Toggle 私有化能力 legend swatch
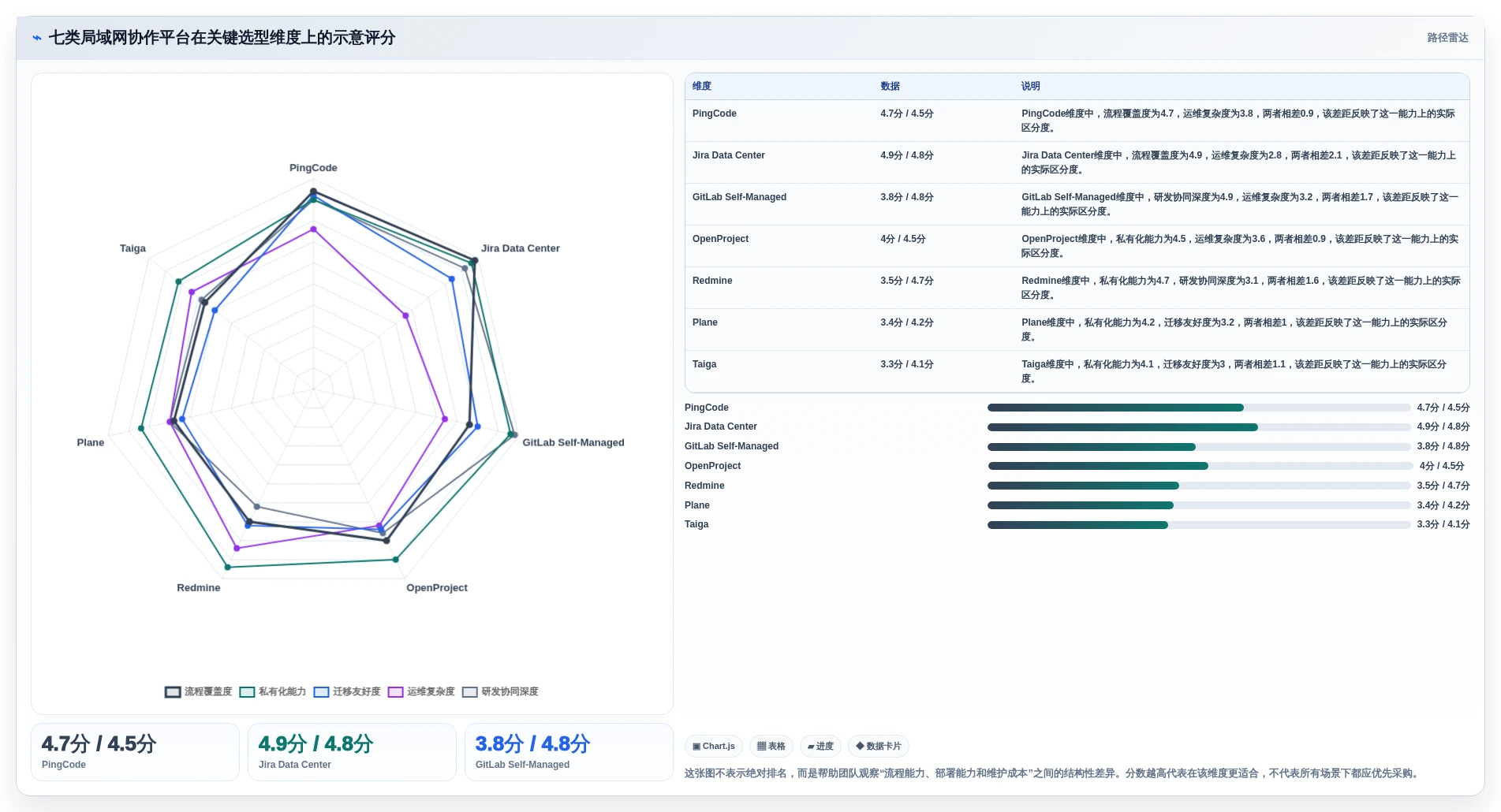This screenshot has height=812, width=1501. 247,691
